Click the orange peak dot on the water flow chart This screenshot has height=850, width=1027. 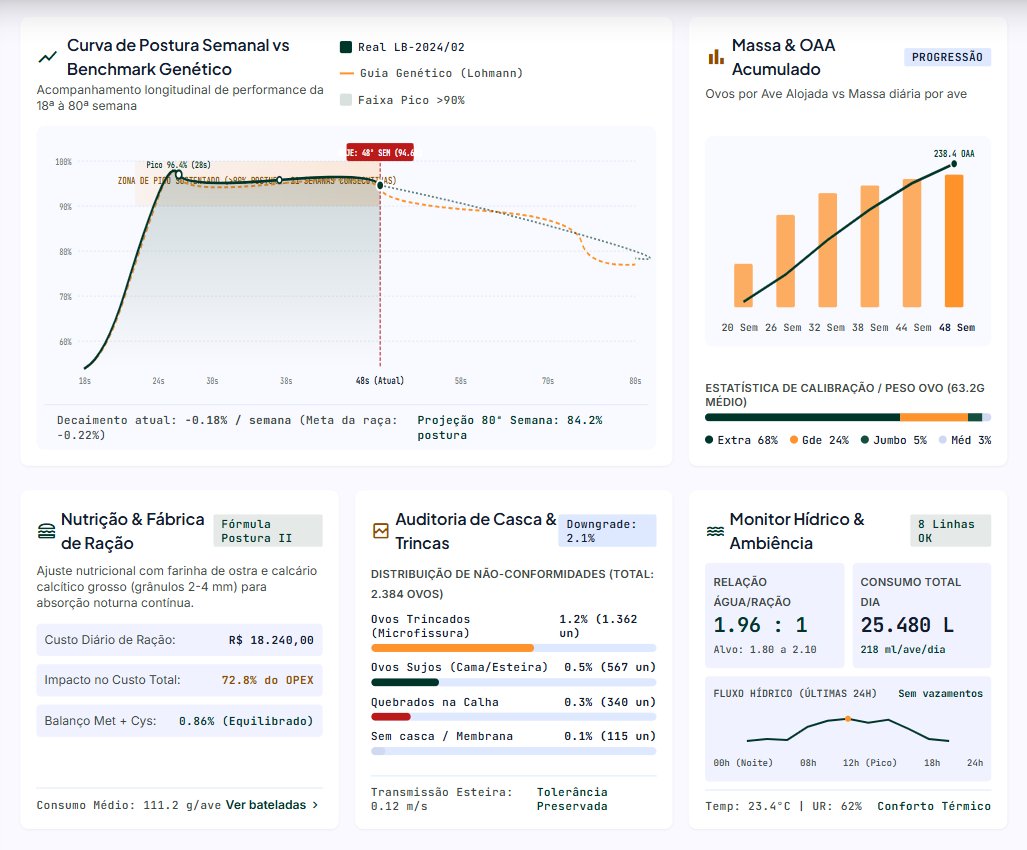[x=848, y=719]
